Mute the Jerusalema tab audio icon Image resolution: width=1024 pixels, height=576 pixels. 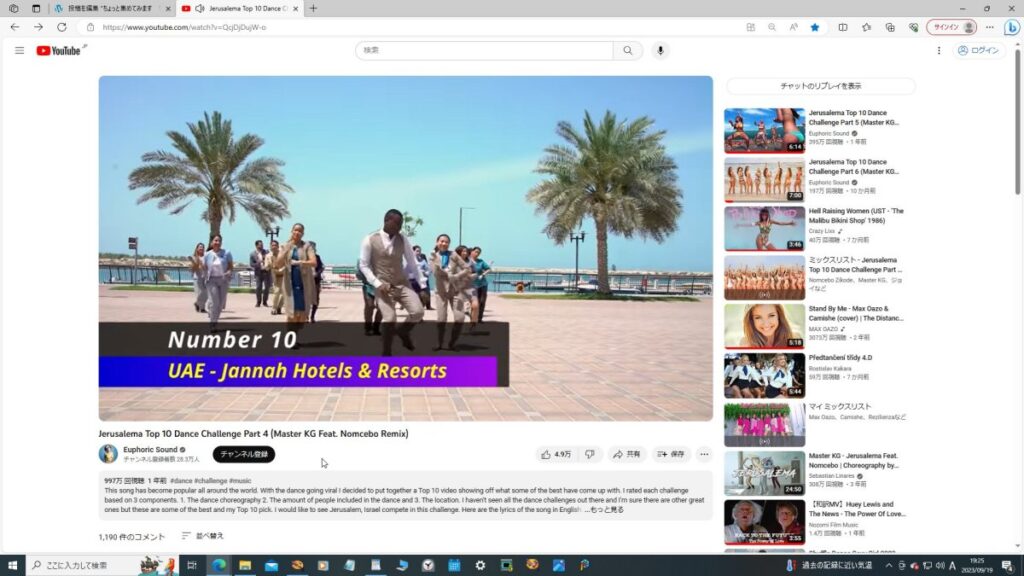(200, 8)
